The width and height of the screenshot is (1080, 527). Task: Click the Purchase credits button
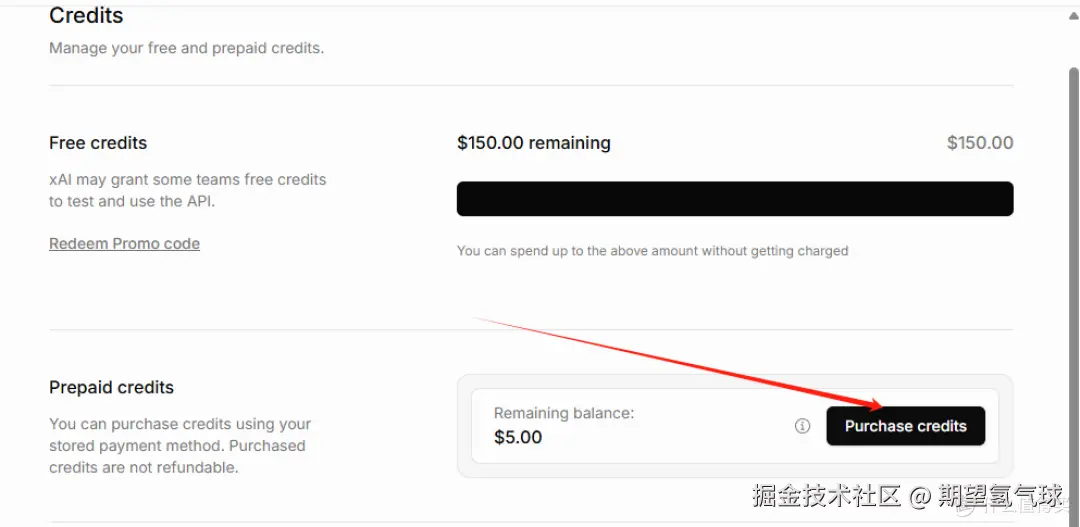coord(905,426)
